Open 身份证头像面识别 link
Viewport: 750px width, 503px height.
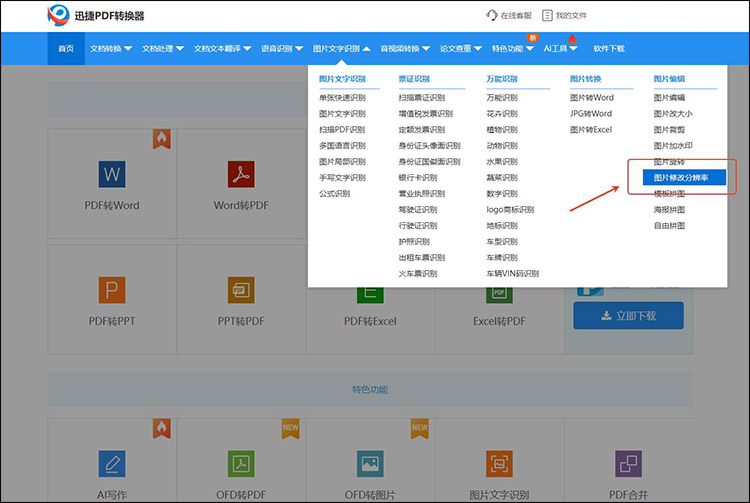[x=430, y=145]
